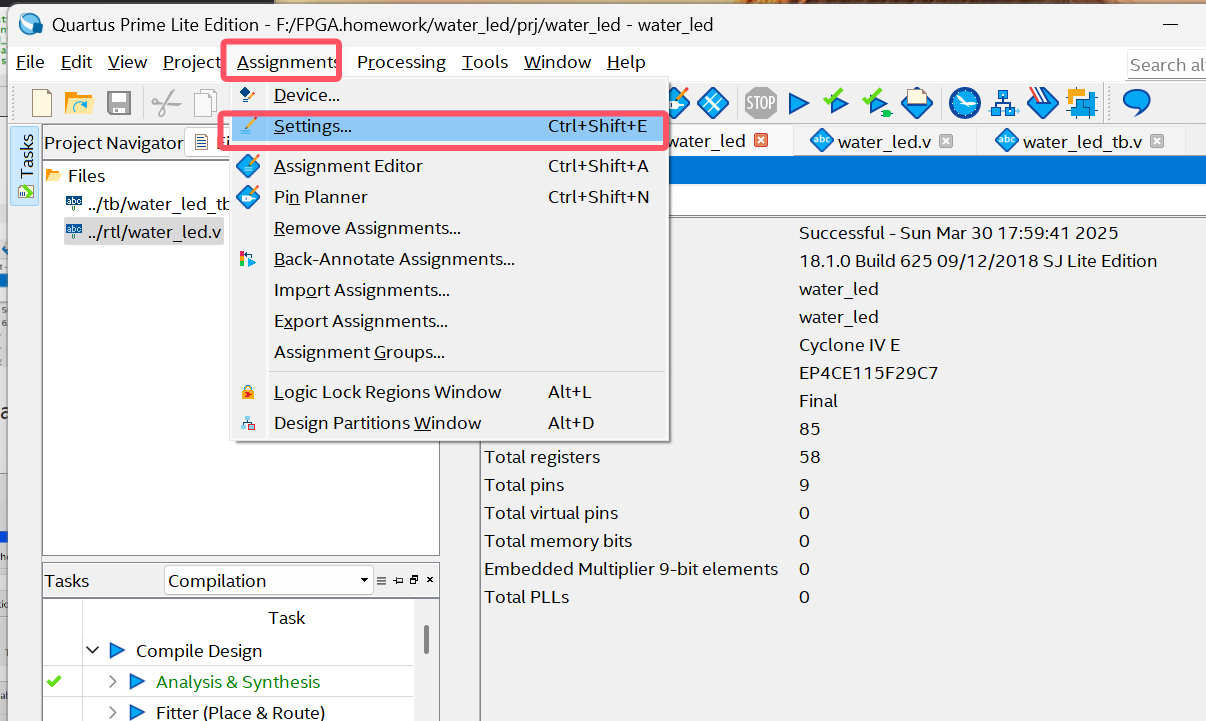The width and height of the screenshot is (1206, 721).
Task: Switch to the water_led.v tab
Action: point(883,141)
